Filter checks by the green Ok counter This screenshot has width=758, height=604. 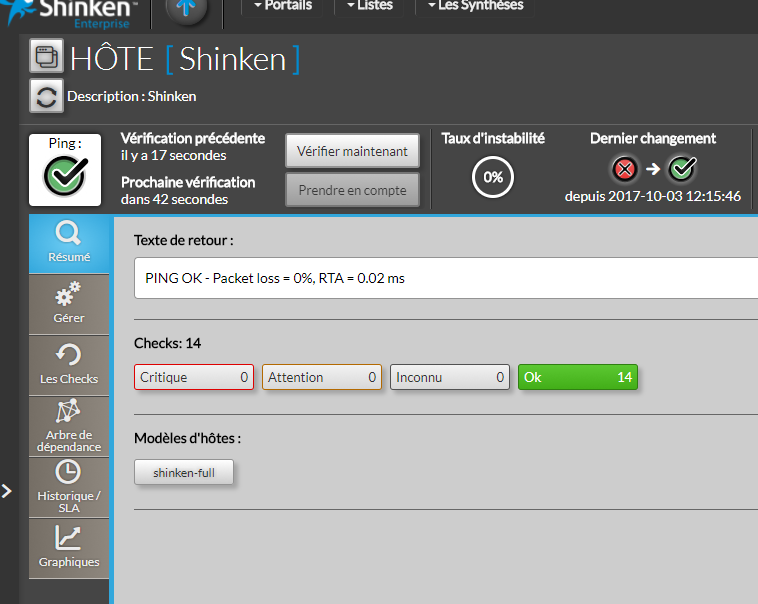click(x=577, y=377)
